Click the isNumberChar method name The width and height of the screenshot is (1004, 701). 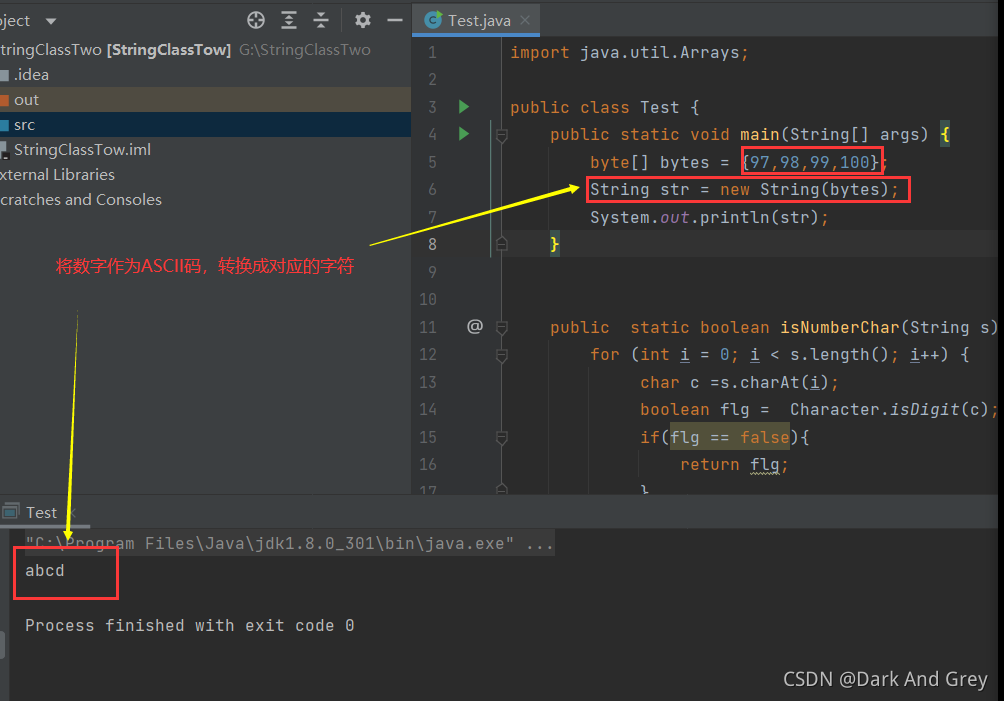tap(839, 327)
